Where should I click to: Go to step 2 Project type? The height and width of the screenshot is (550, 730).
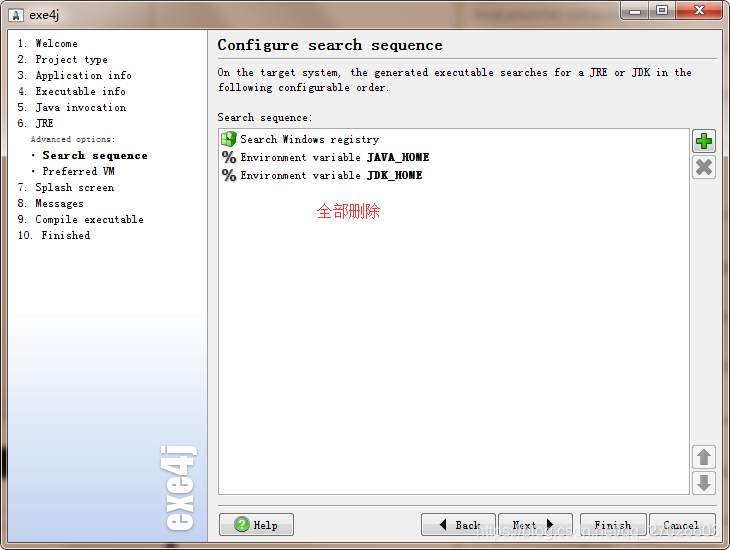tap(62, 60)
